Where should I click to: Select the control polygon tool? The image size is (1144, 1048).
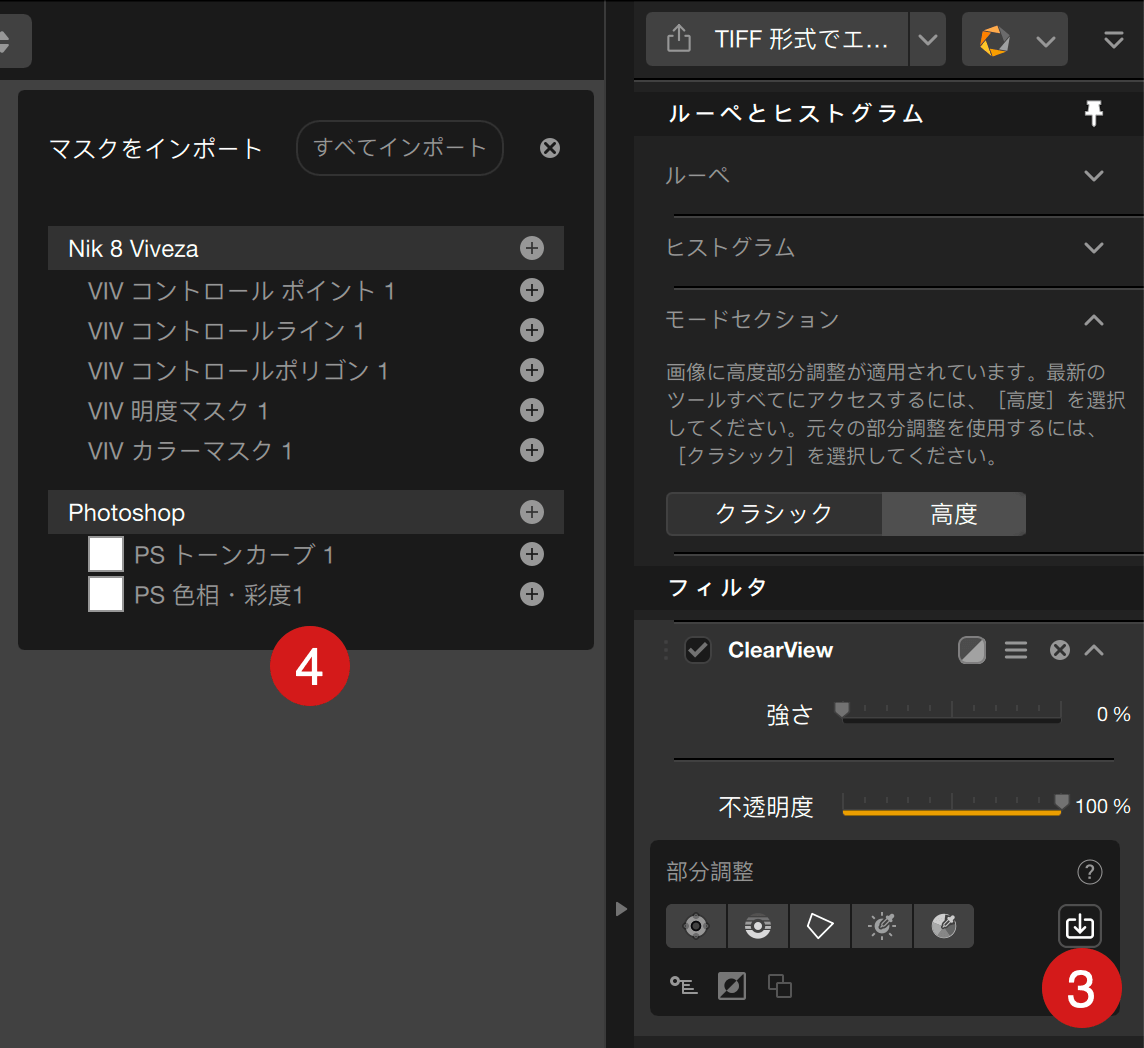click(x=820, y=926)
